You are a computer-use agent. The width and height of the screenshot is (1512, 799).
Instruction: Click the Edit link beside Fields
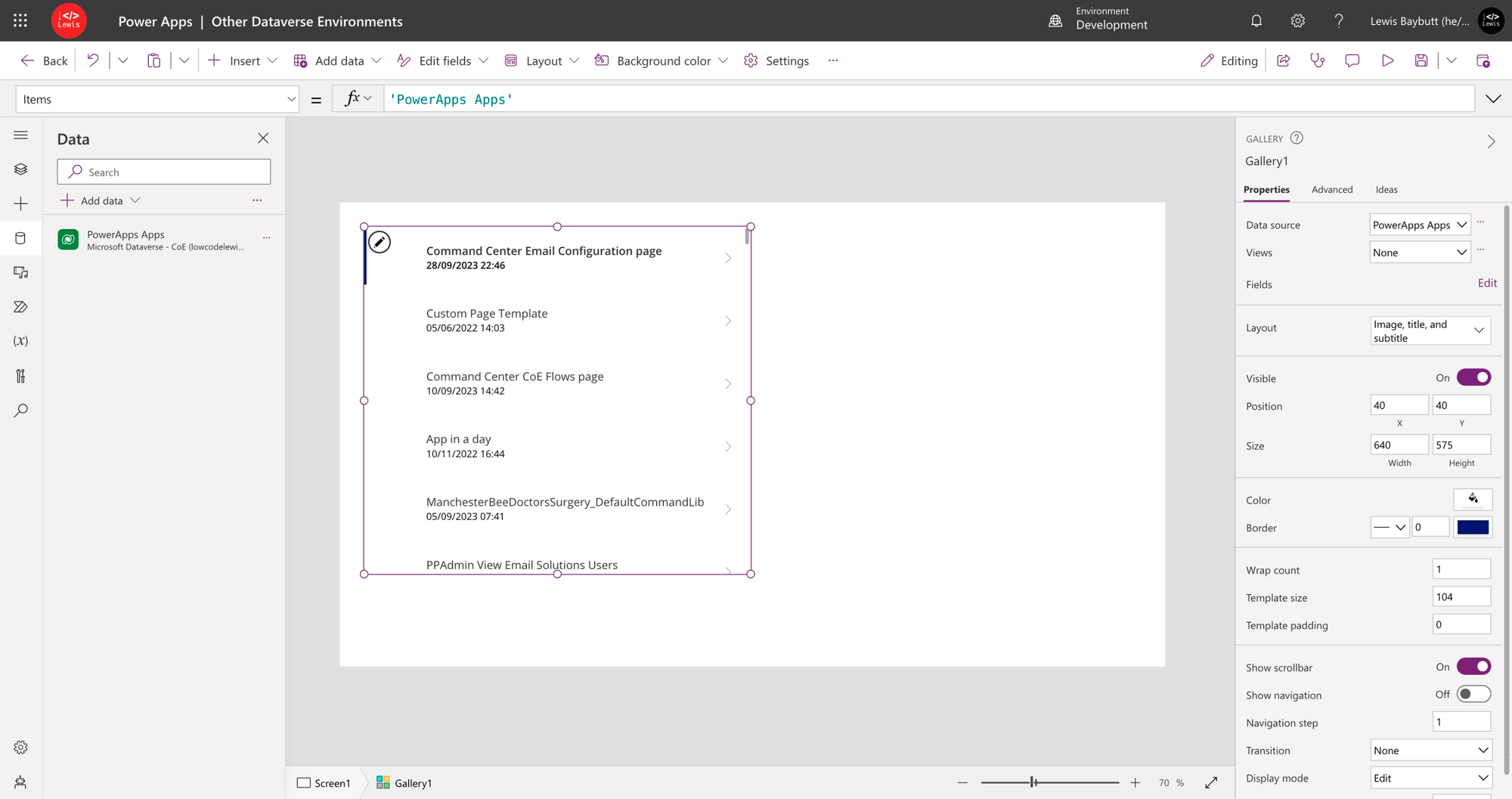coord(1487,283)
